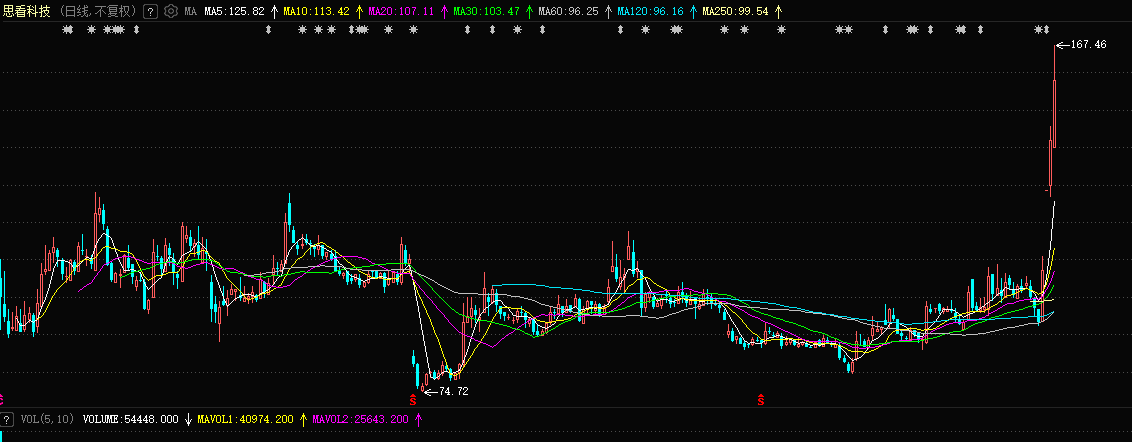Click the 167.46 high price label
The image size is (1132, 442).
click(1088, 45)
